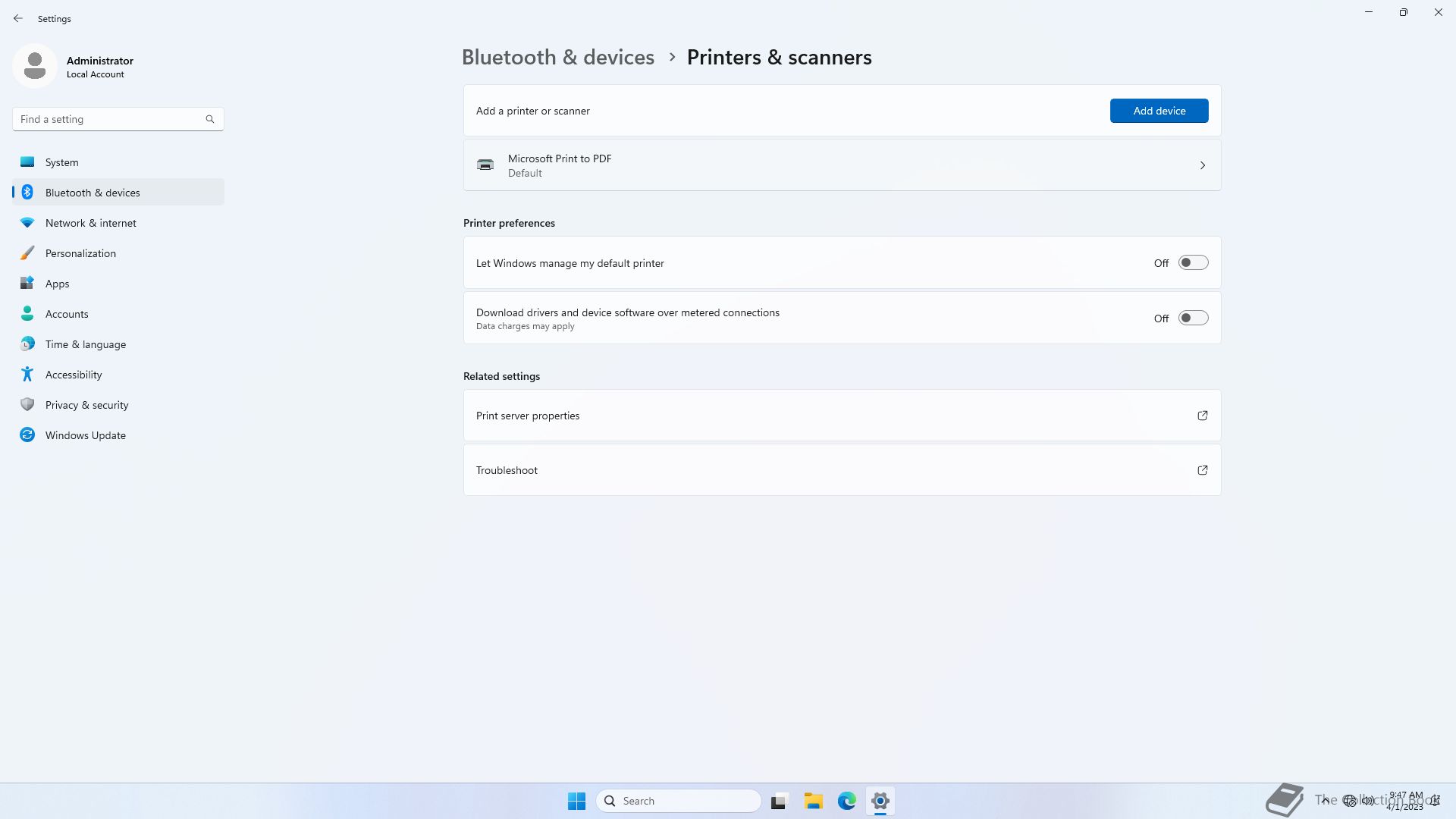Open the Administrator account avatar
This screenshot has width=1456, height=819.
pyautogui.click(x=35, y=66)
